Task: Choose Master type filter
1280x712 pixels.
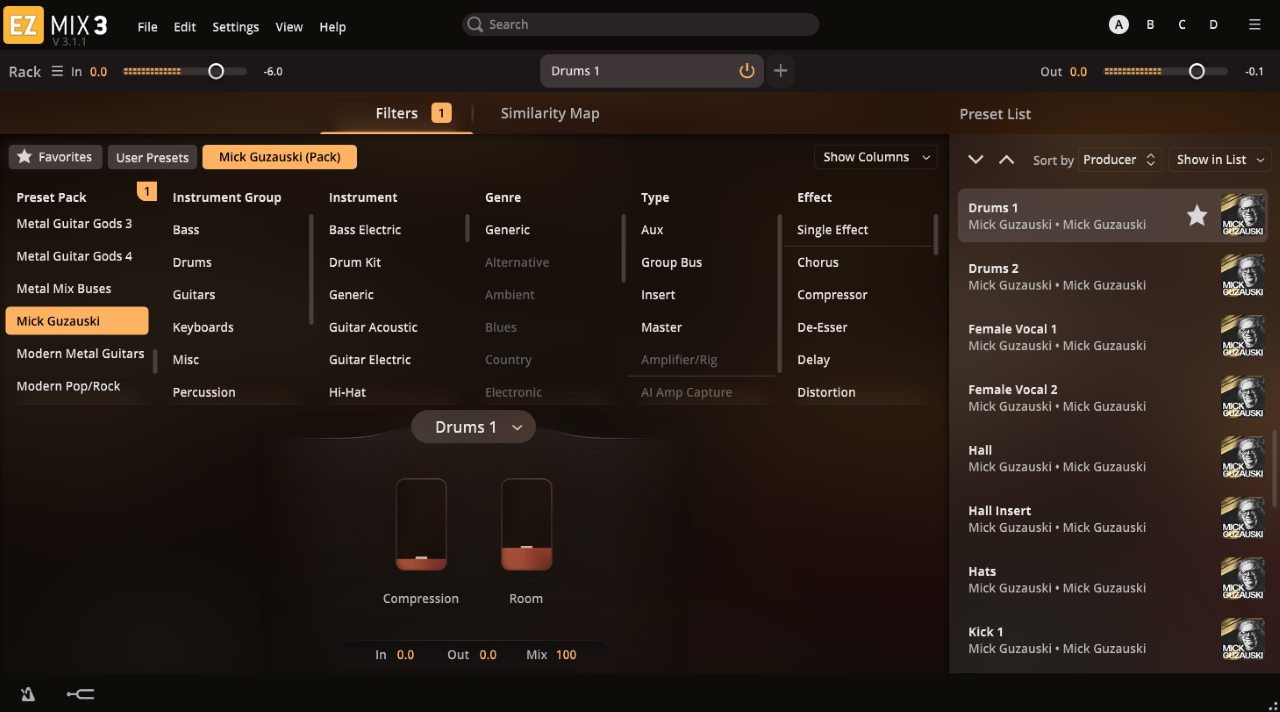Action: click(661, 327)
